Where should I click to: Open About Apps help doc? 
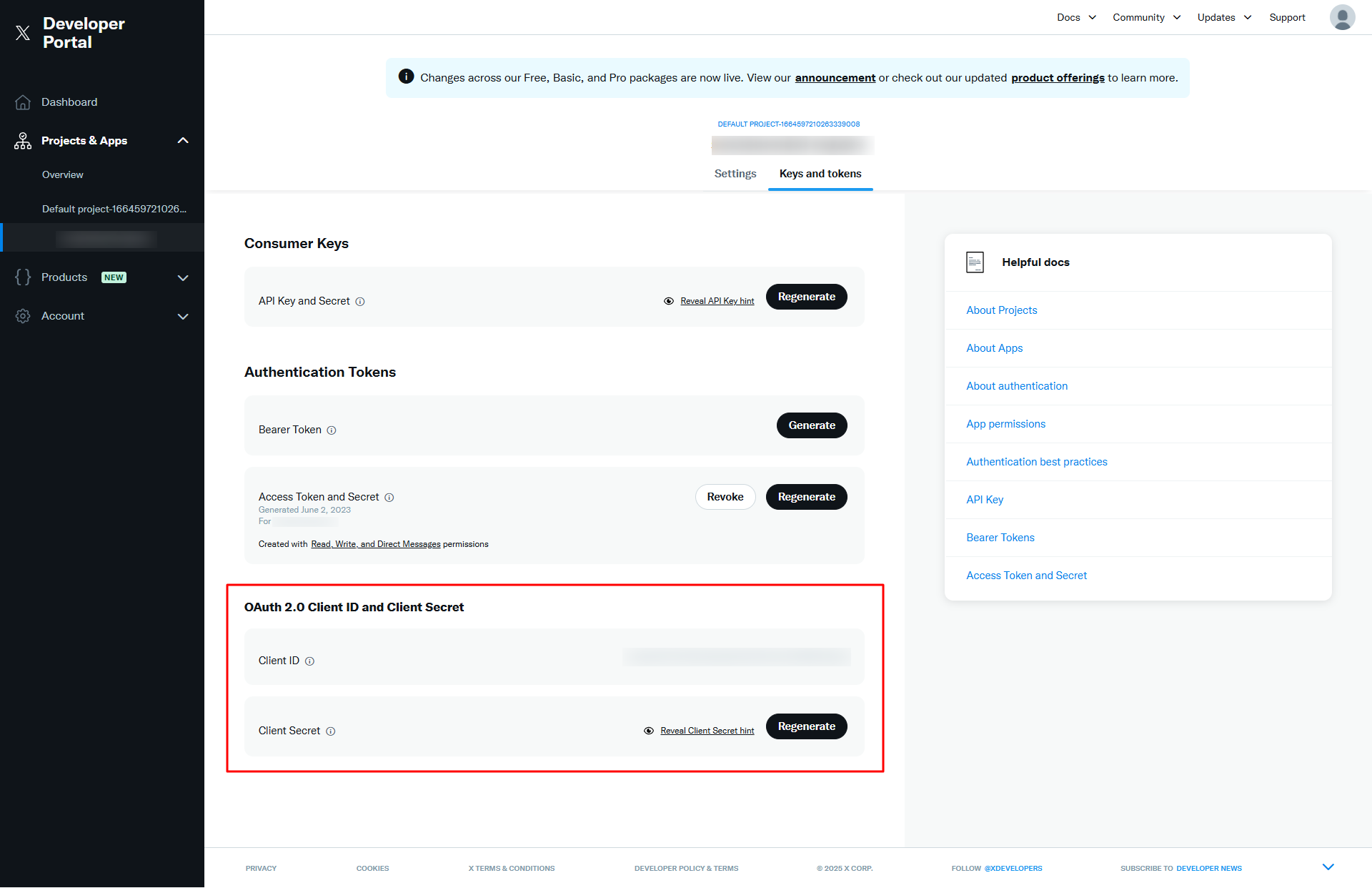[994, 348]
